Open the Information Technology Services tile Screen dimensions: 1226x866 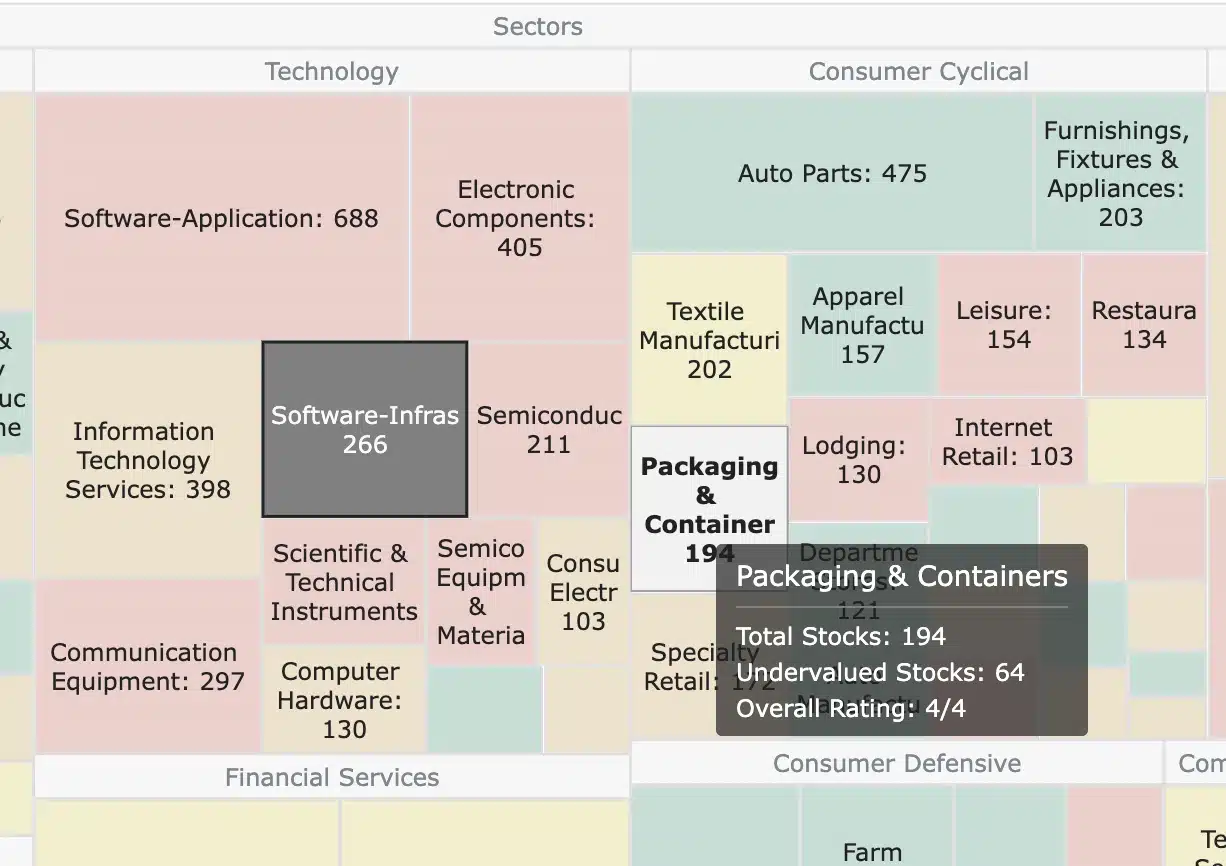tap(147, 460)
